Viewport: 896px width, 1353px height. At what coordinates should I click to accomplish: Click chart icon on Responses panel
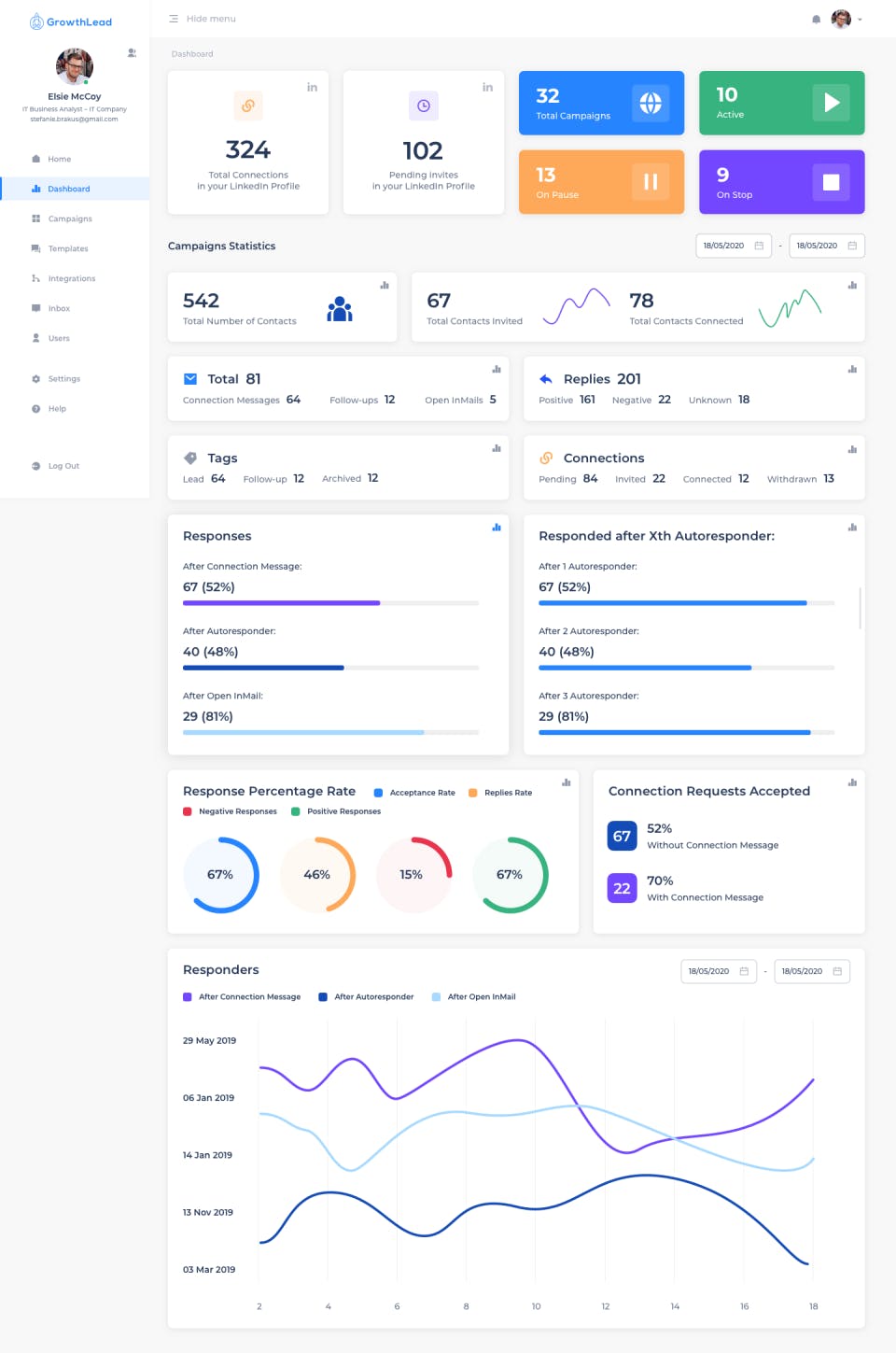(497, 528)
